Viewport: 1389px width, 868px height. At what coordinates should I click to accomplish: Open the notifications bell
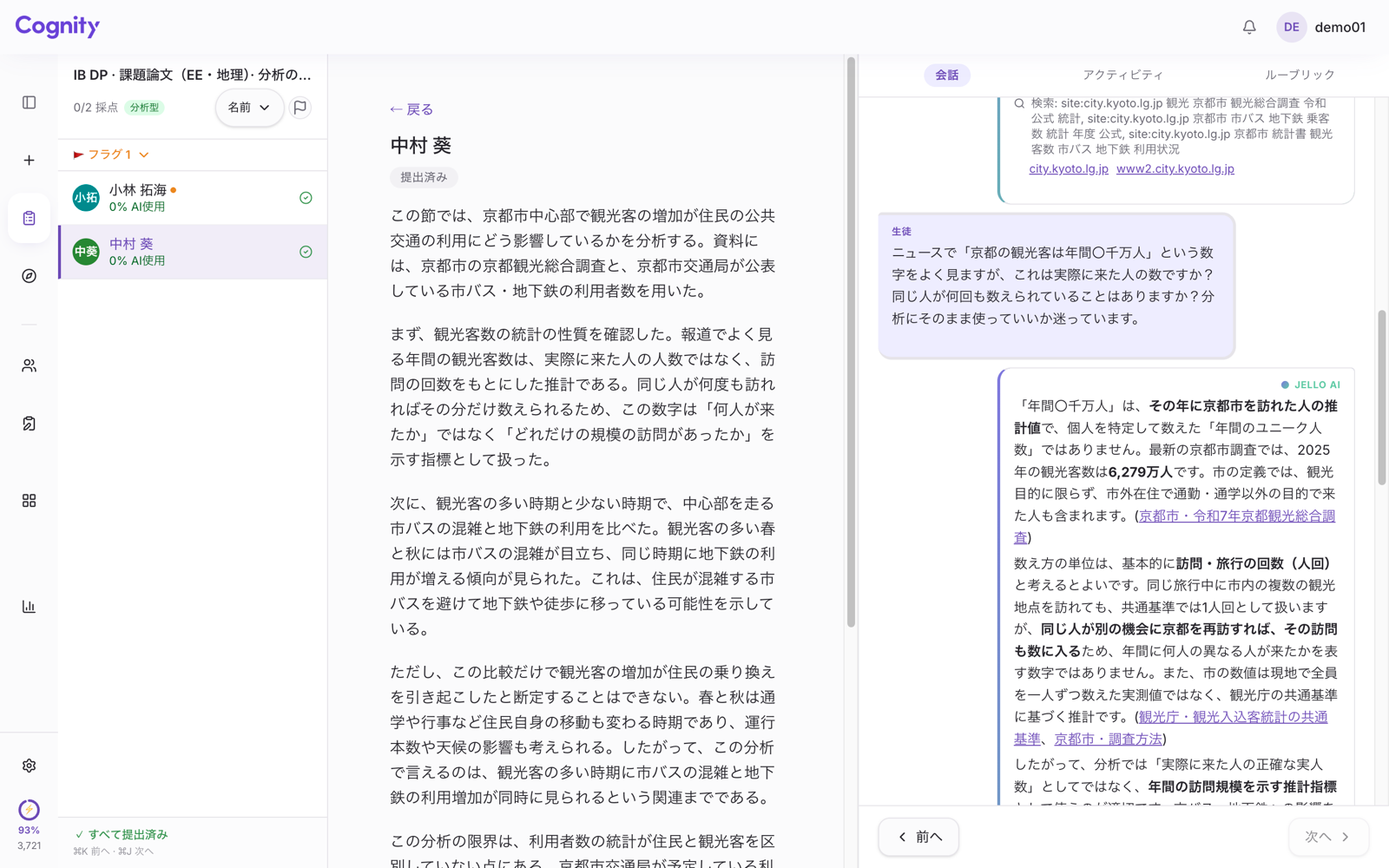pos(1249,27)
